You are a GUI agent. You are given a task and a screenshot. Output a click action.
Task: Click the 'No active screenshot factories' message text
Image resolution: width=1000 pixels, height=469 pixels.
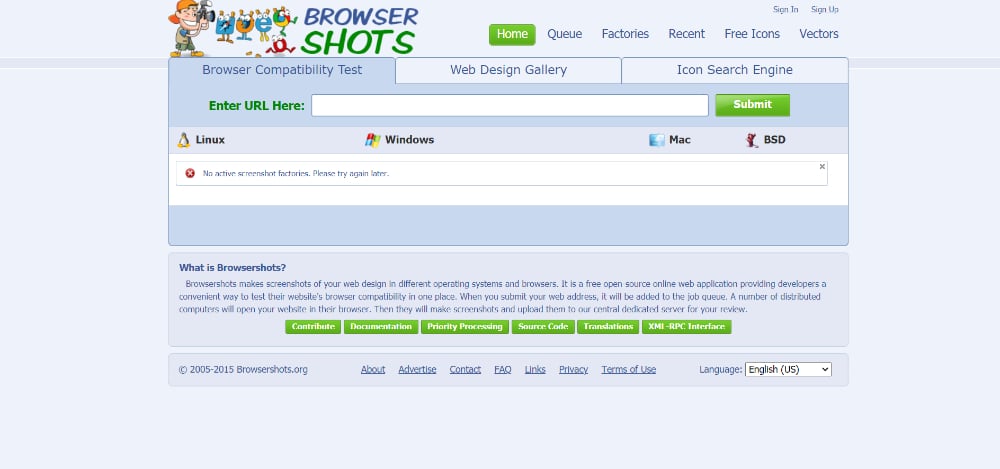tap(295, 174)
